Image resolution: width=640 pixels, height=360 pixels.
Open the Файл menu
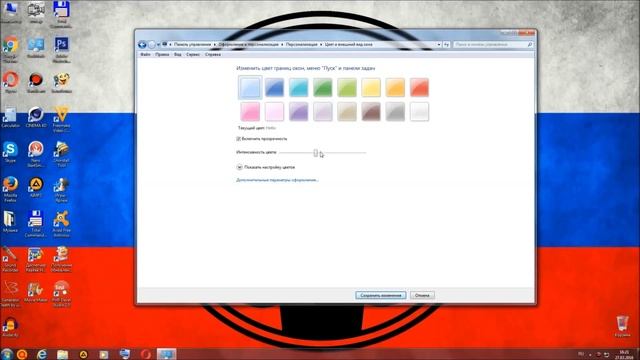[145, 54]
